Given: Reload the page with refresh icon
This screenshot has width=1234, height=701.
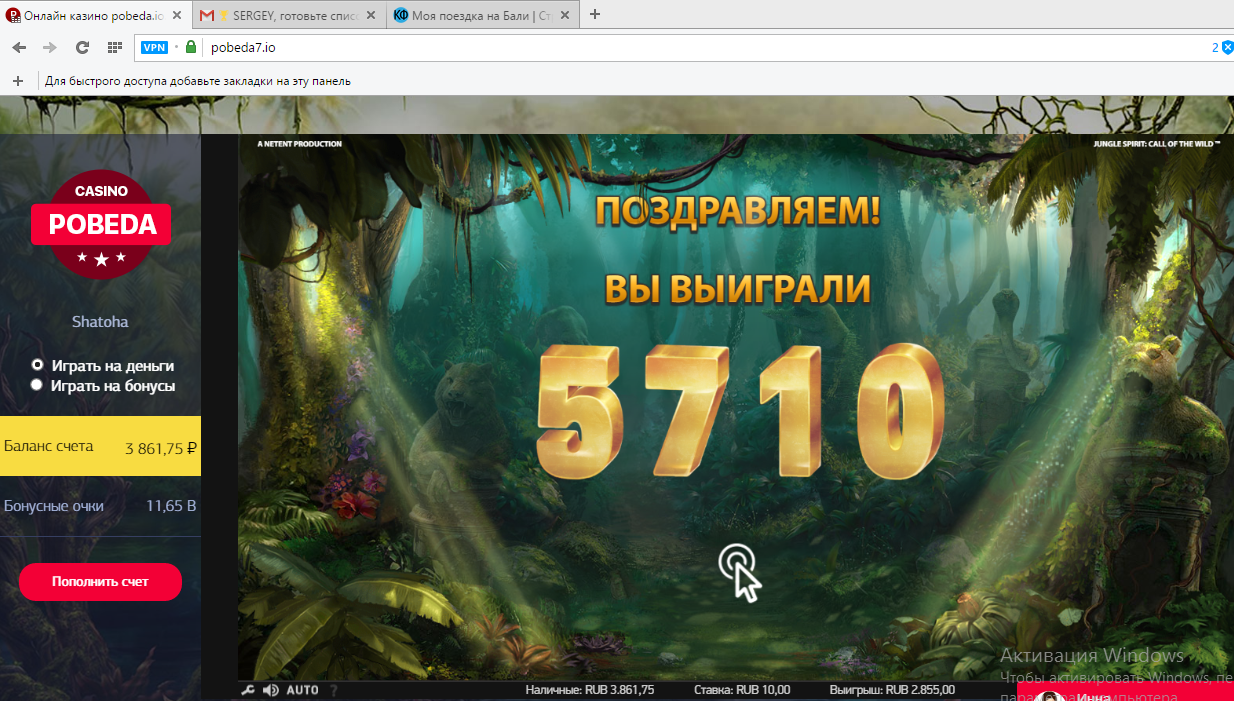Looking at the screenshot, I should pyautogui.click(x=82, y=47).
